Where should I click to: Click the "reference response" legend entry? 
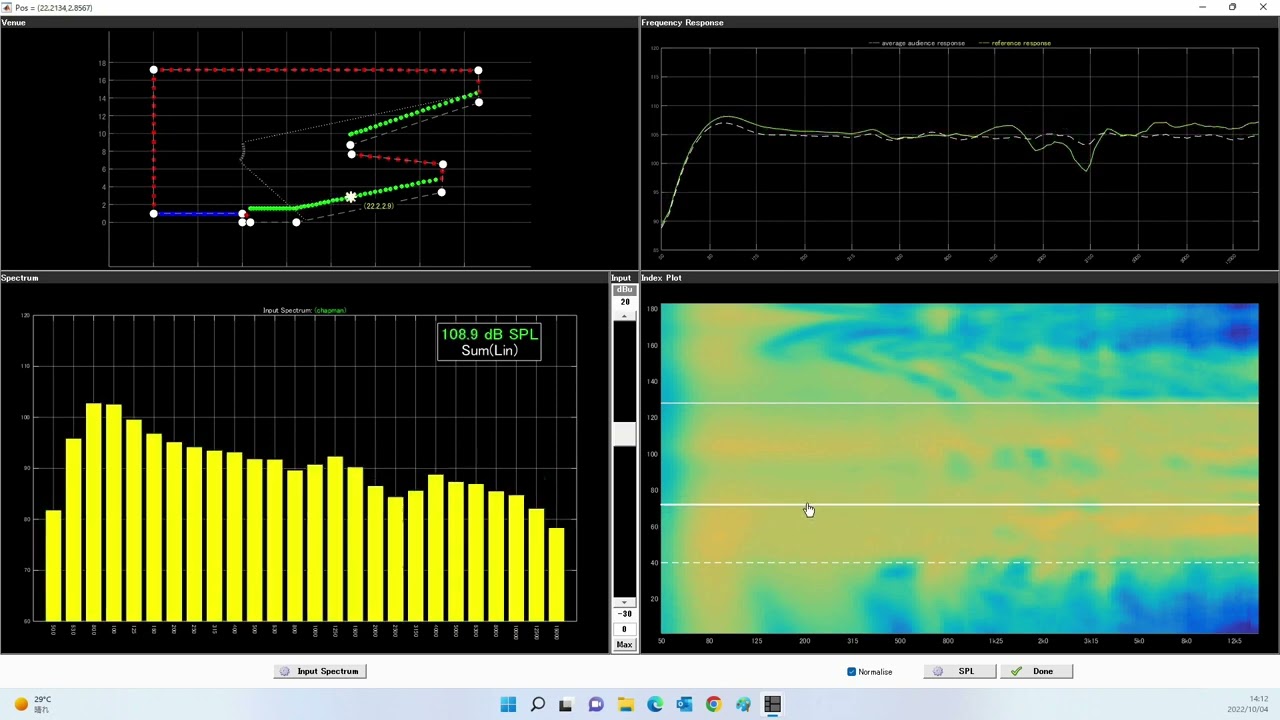(1015, 43)
